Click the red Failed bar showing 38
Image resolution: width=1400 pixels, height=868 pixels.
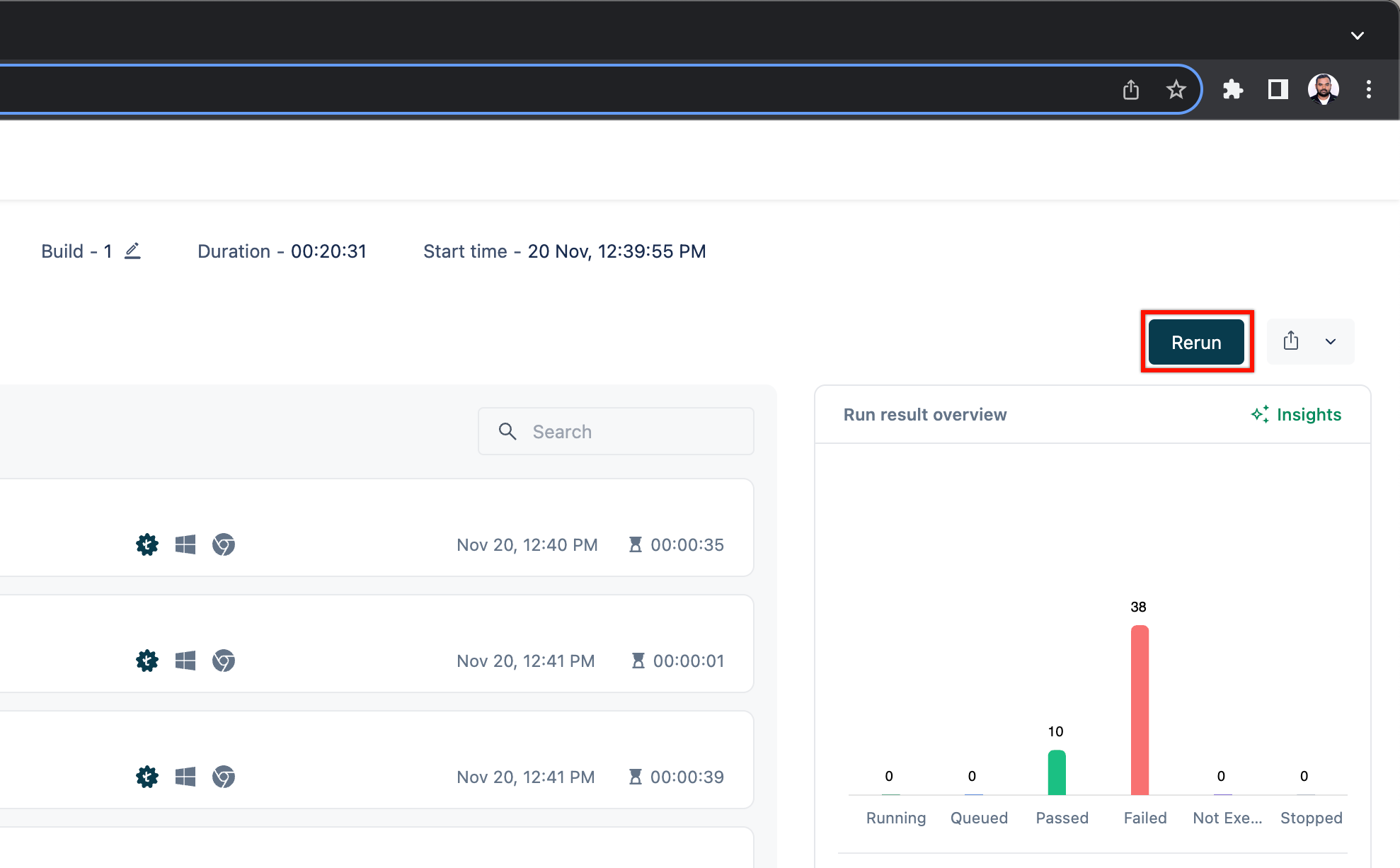[x=1140, y=710]
